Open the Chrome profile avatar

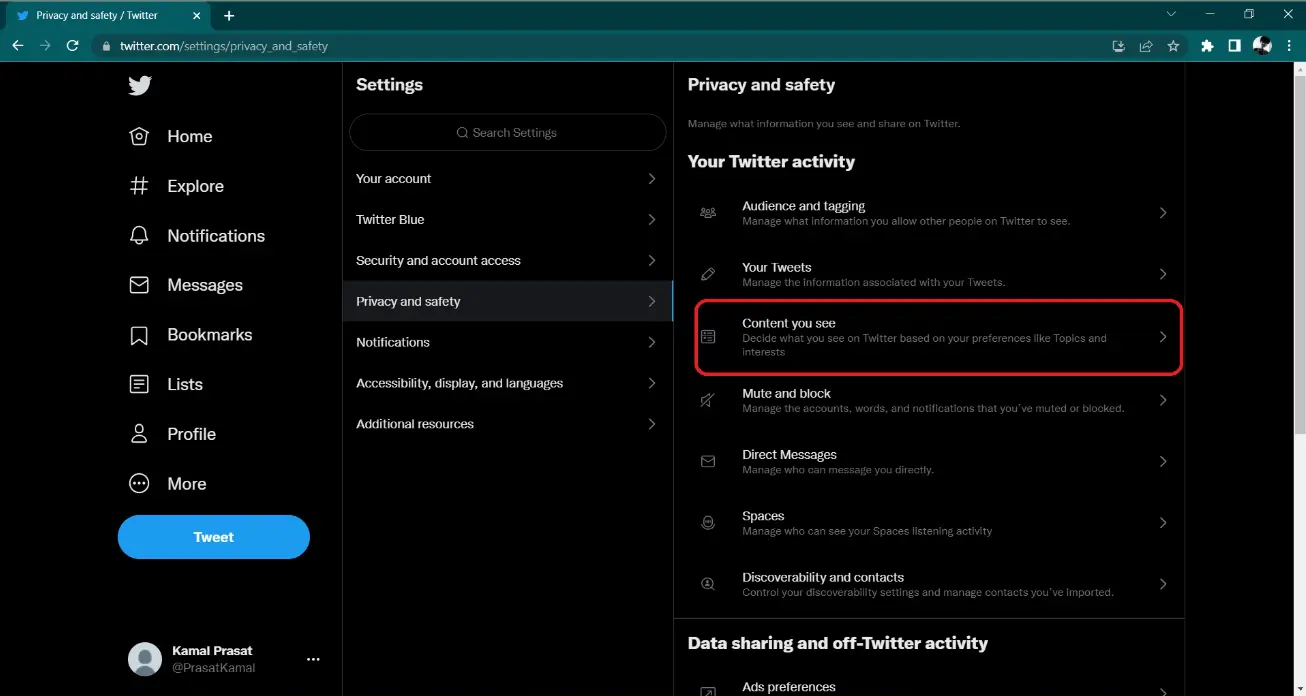[1262, 46]
